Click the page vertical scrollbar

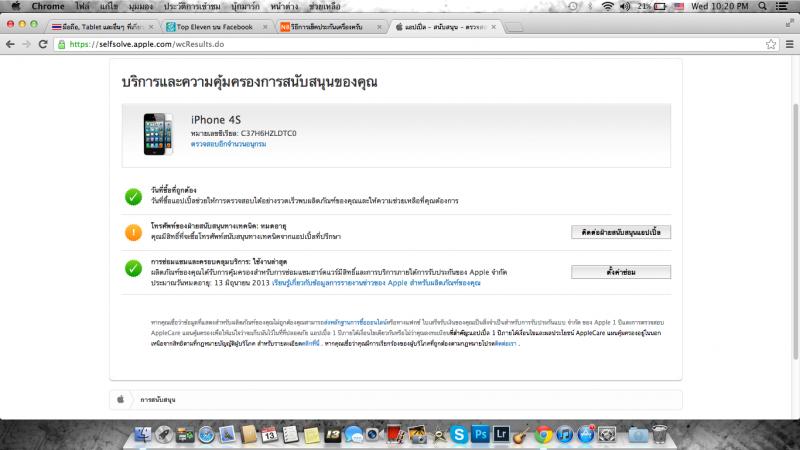[795, 230]
